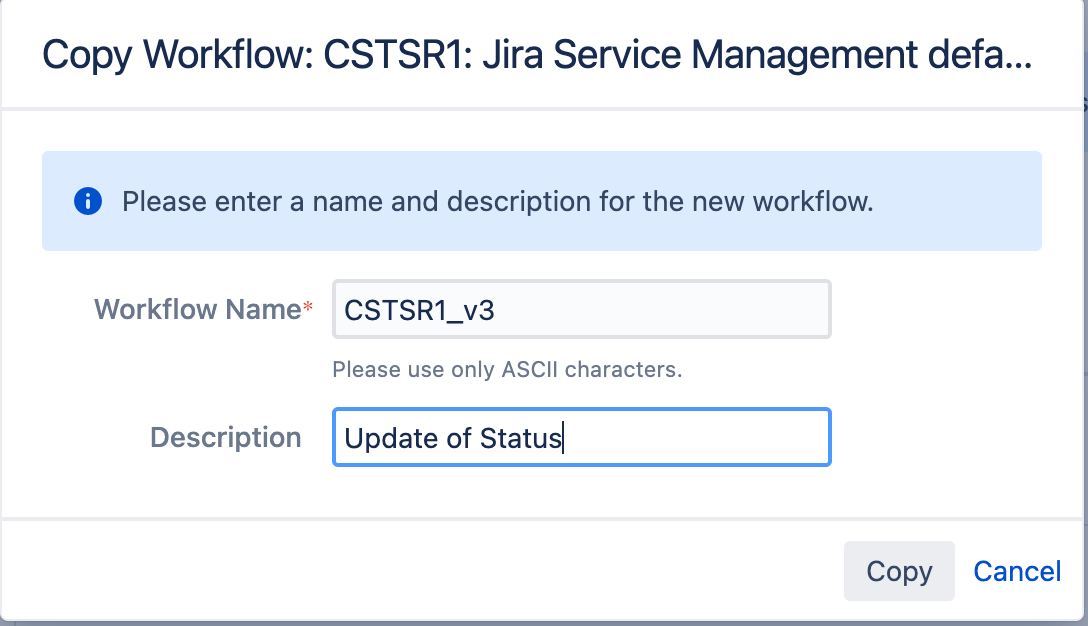The width and height of the screenshot is (1088, 626).
Task: Cancel the copy workflow dialog
Action: click(x=1017, y=571)
